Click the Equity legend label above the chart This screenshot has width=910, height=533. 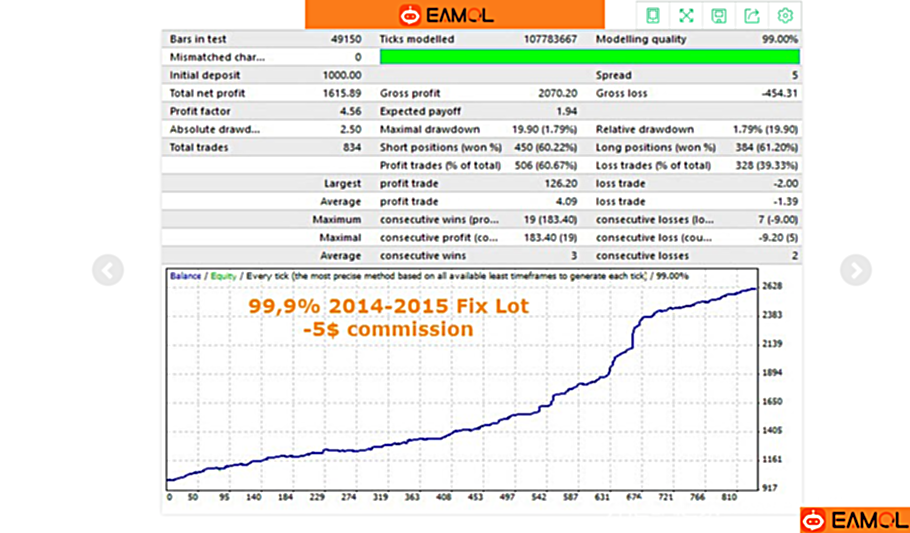[x=222, y=275]
